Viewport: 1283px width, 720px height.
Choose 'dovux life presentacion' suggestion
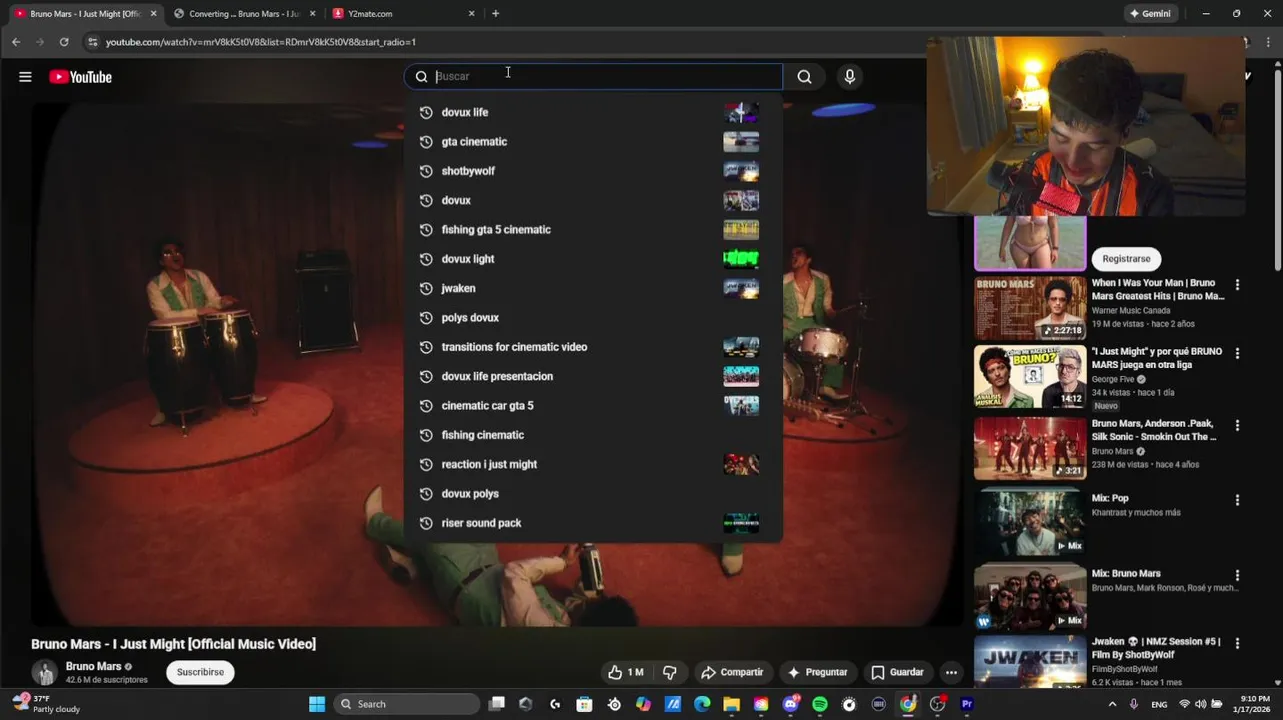[x=593, y=376]
